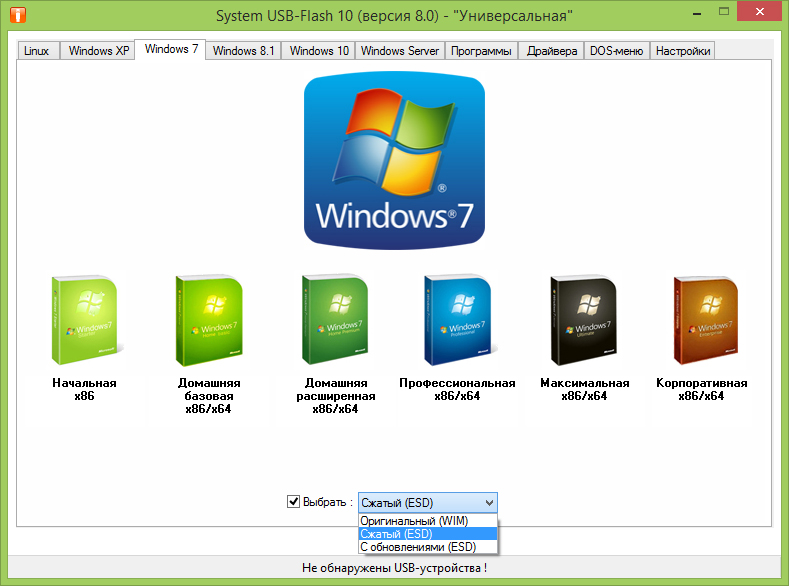The height and width of the screenshot is (586, 789).
Task: Select the Professional (Профессиональная) box icon
Action: (458, 320)
